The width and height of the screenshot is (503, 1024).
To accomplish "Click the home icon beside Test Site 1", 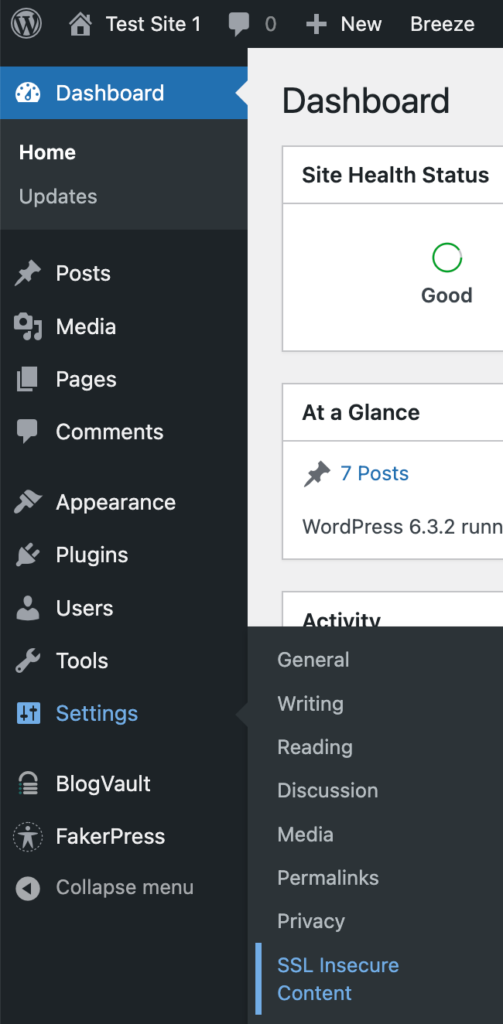I will (80, 25).
